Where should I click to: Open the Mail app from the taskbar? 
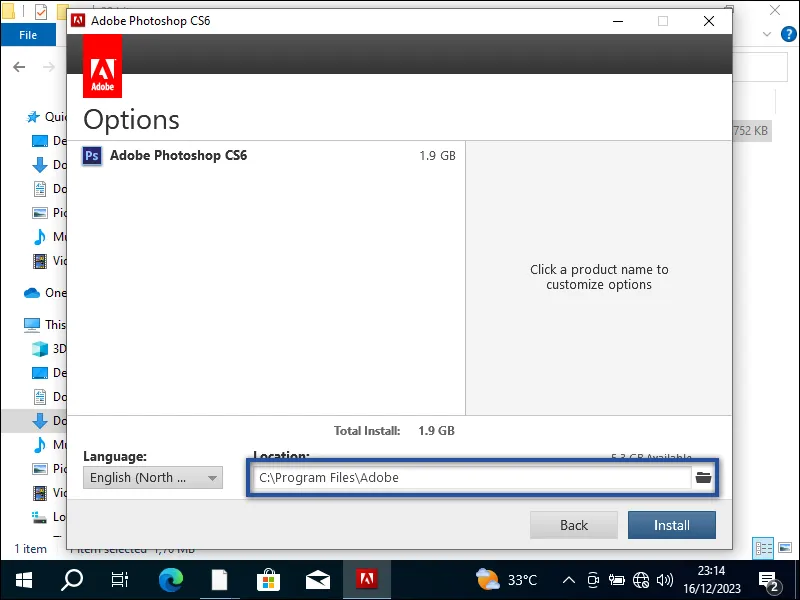[318, 578]
